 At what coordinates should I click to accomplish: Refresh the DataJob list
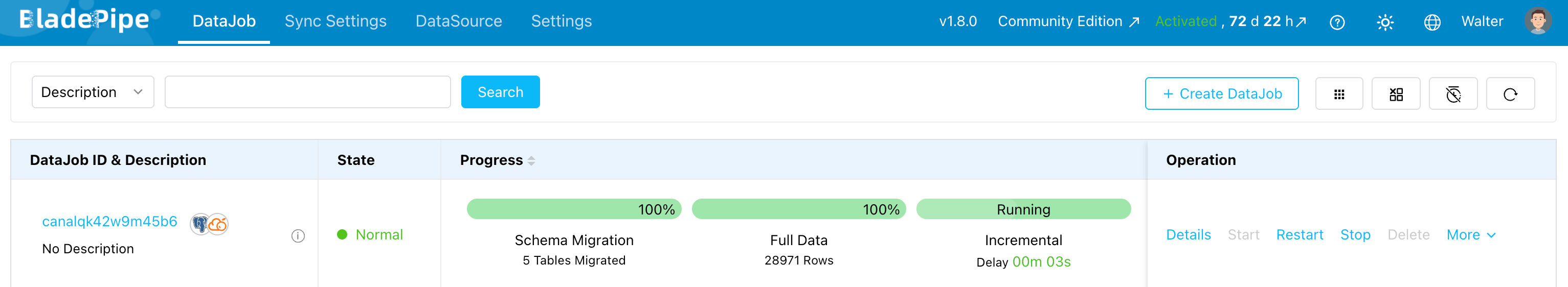pyautogui.click(x=1510, y=93)
